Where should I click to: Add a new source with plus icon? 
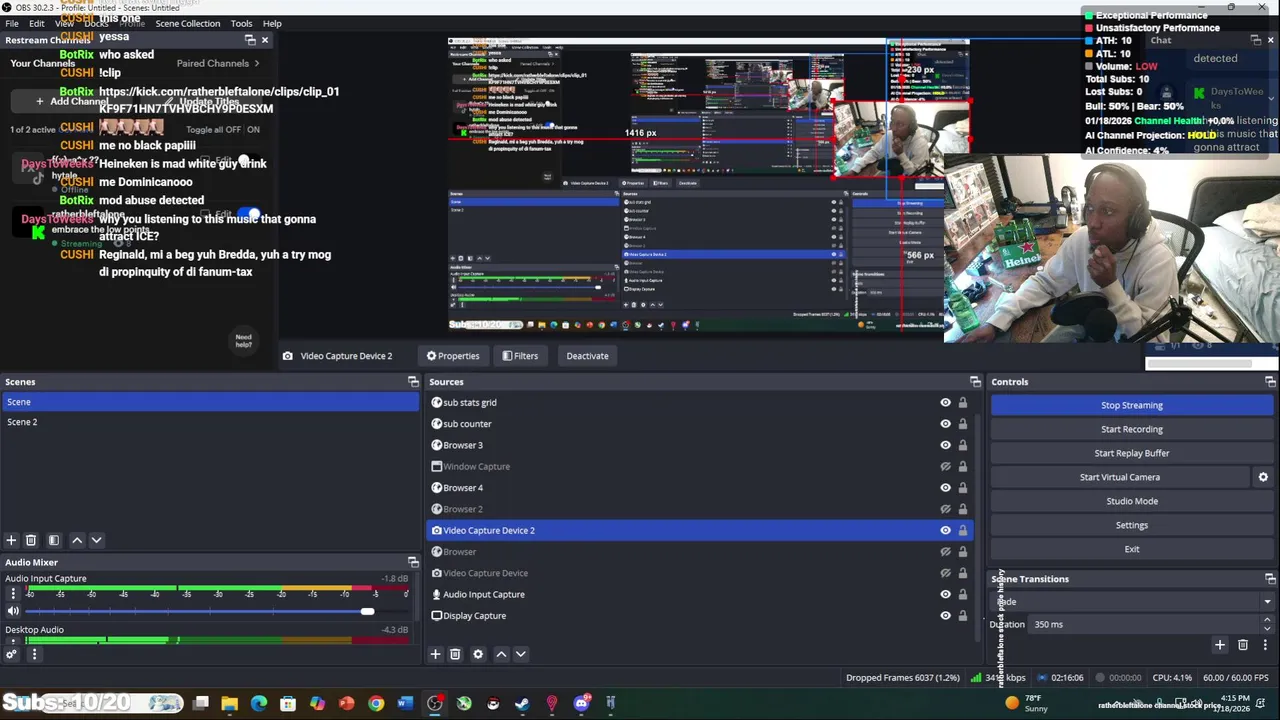pyautogui.click(x=435, y=654)
